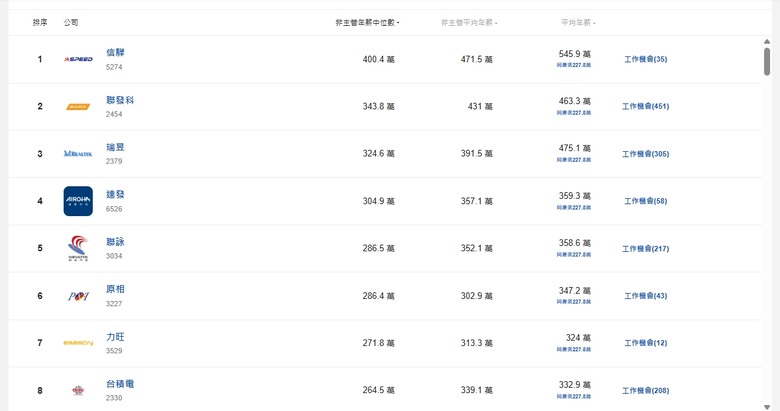Click industry comparison link under 359.3 萬
Viewport: 780px width, 411px height.
[x=574, y=207]
